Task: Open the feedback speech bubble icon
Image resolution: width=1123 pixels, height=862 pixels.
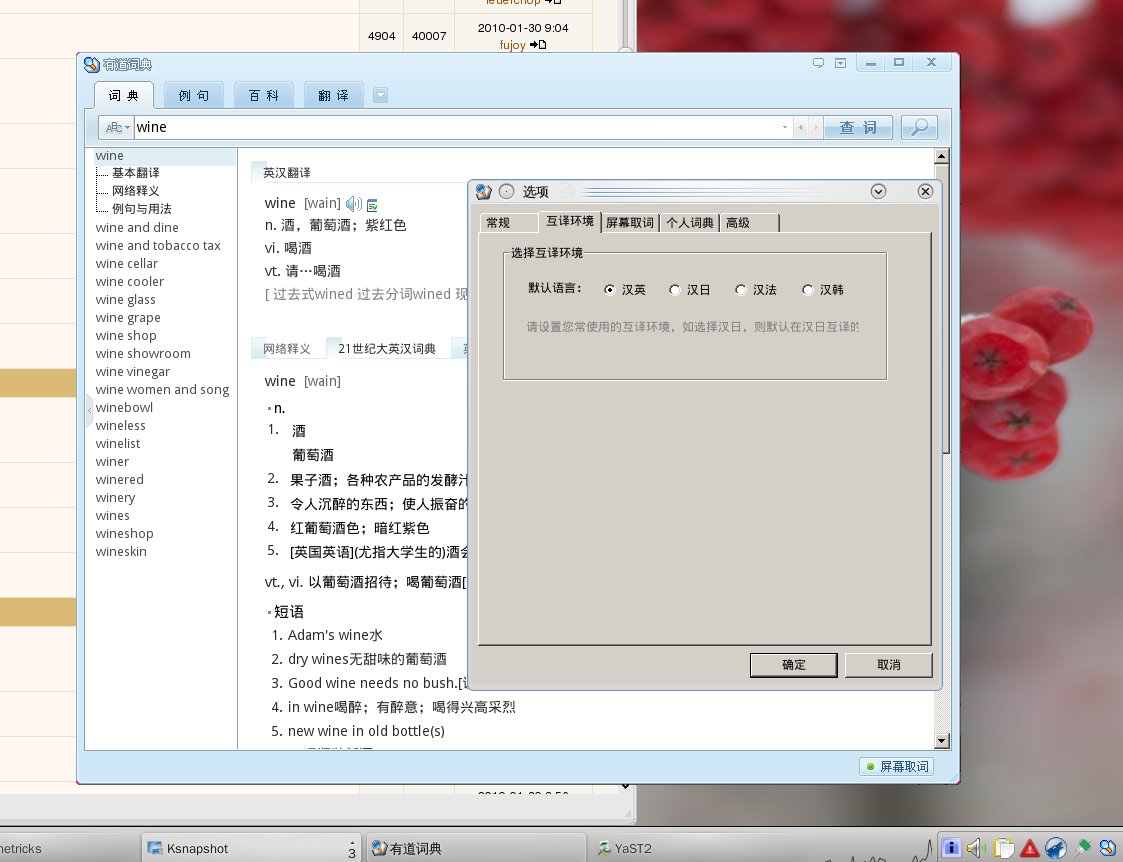Action: point(818,63)
